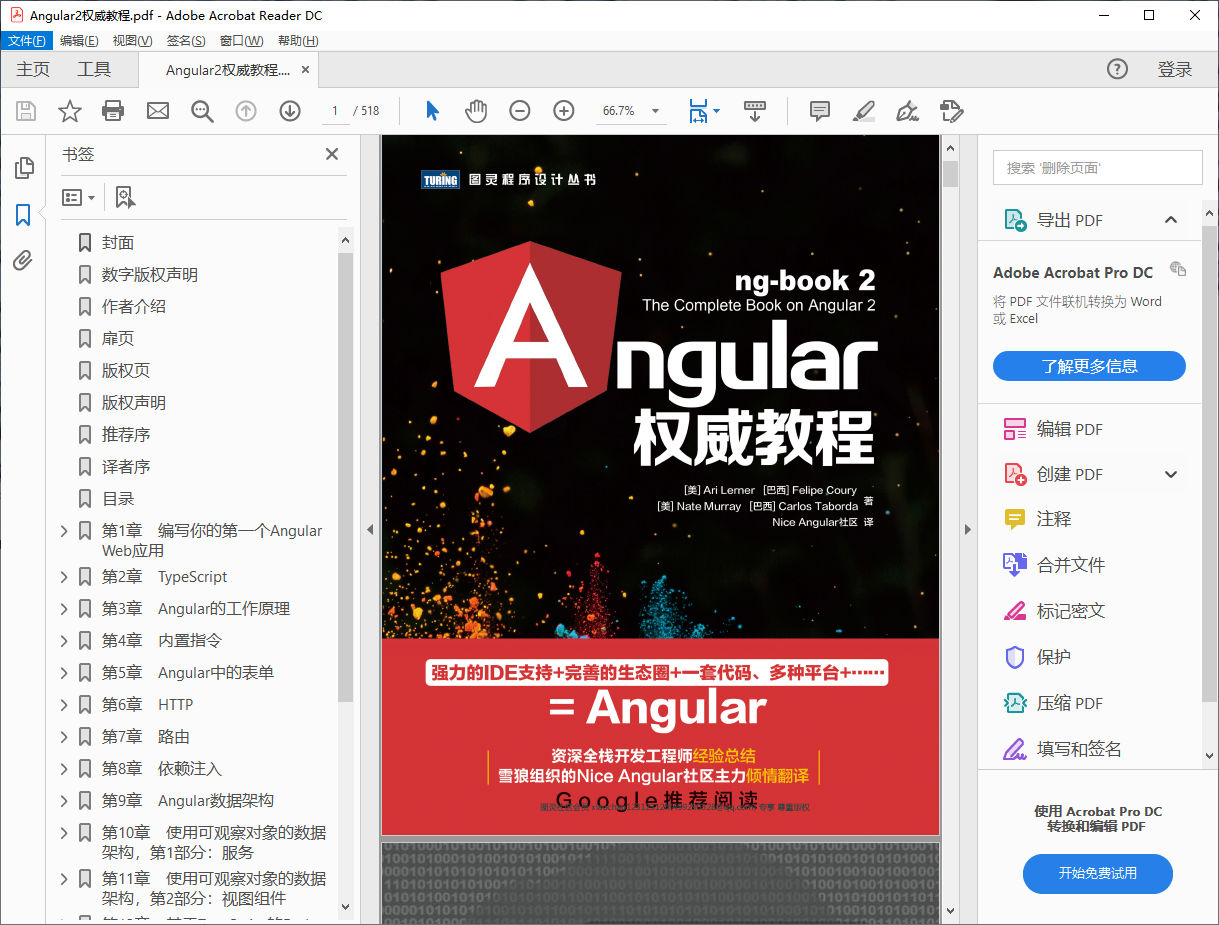Open fit page options dropdown arrow

716,111
